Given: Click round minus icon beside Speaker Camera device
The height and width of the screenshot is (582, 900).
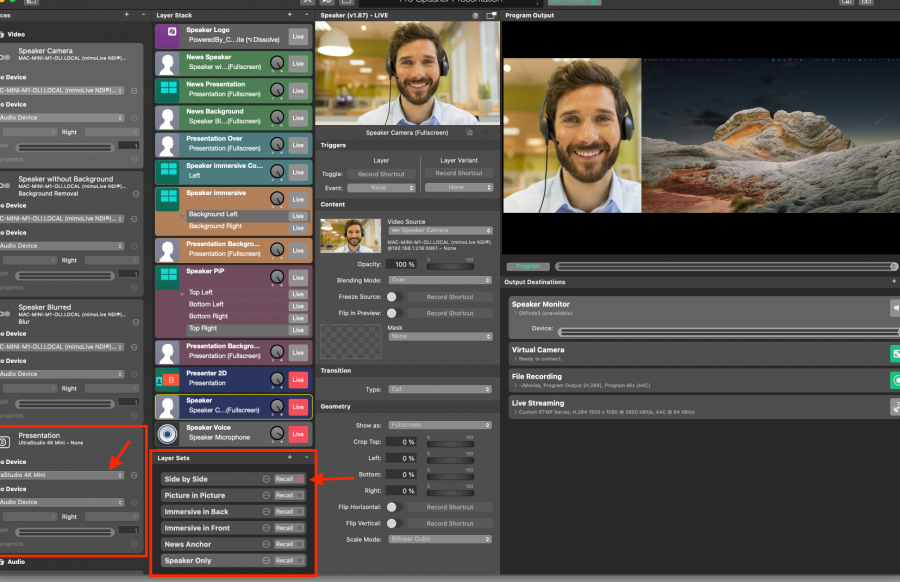Looking at the screenshot, I should pyautogui.click(x=134, y=91).
